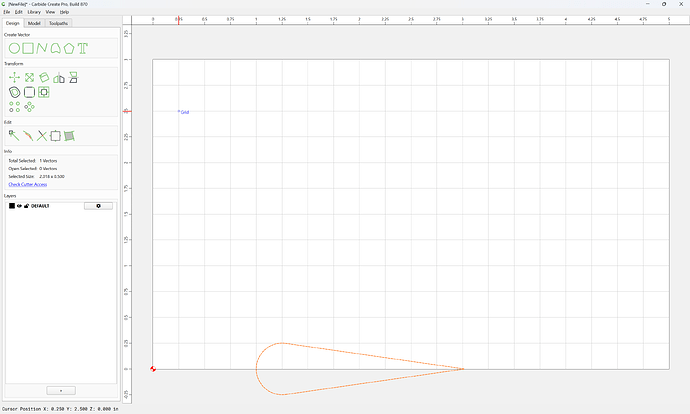Image resolution: width=690 pixels, height=414 pixels.
Task: Activate the Delete/Scissors edit tool
Action: 42,136
